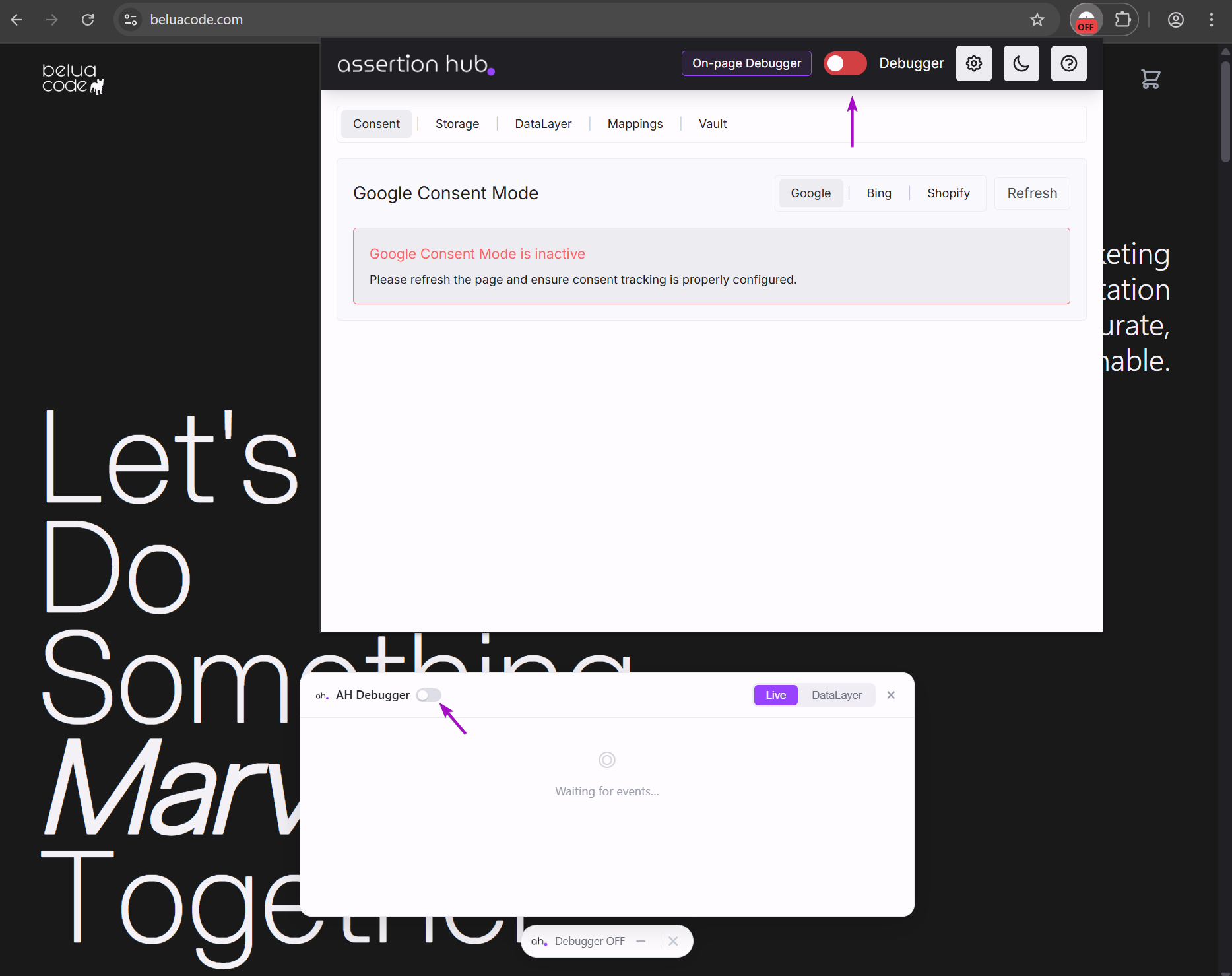Open the extension settings gear

pos(973,63)
